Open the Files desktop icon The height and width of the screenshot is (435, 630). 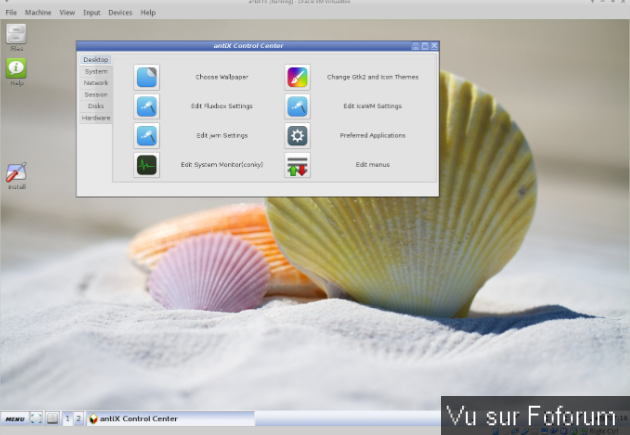pyautogui.click(x=17, y=34)
